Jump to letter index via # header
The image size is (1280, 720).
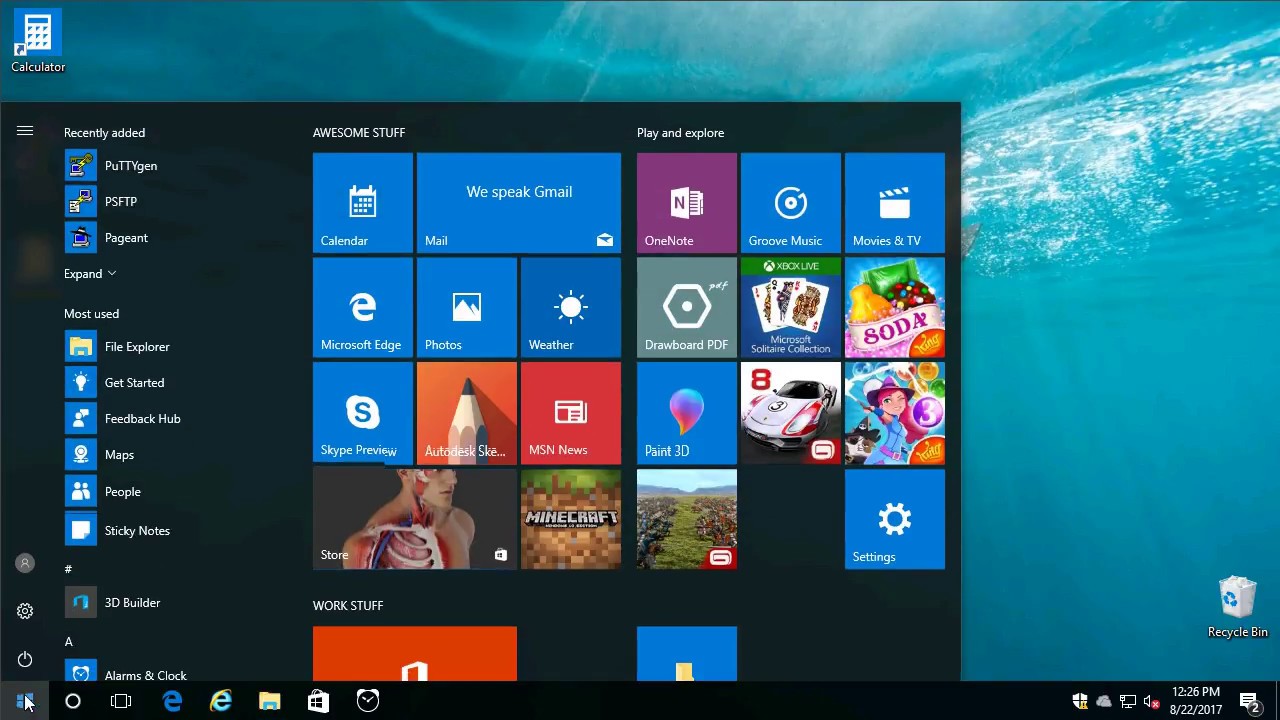(x=68, y=569)
